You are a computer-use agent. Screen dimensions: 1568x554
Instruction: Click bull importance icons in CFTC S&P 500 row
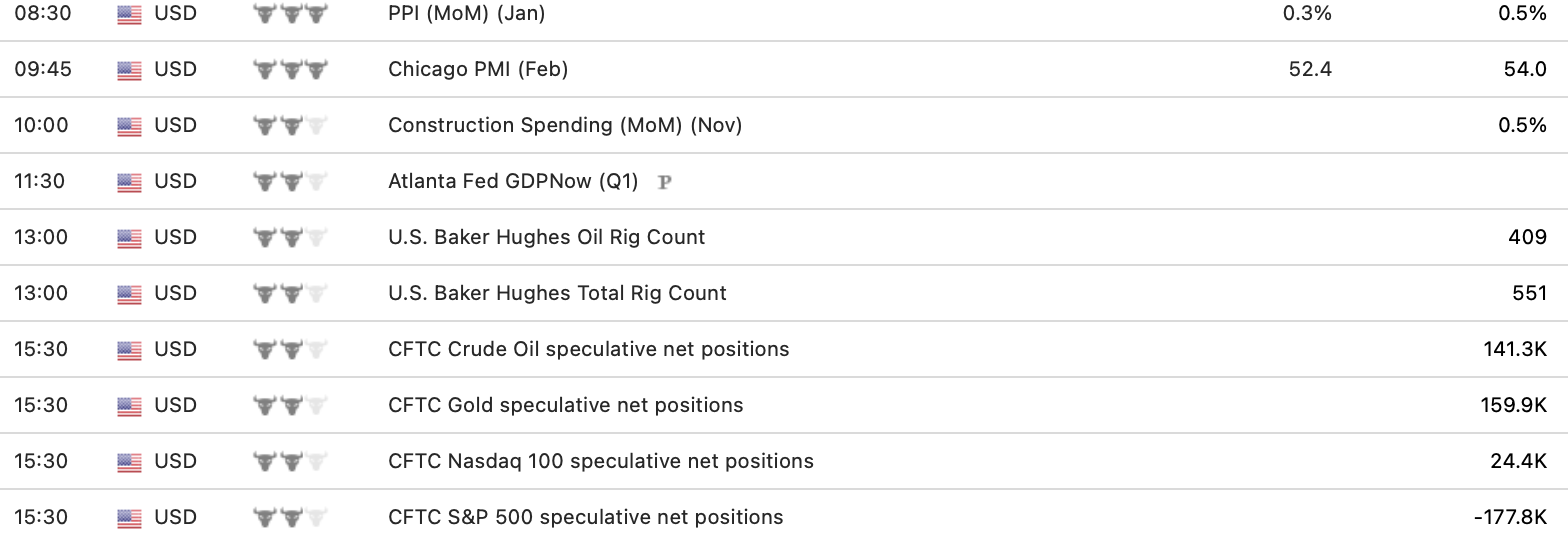click(x=290, y=518)
